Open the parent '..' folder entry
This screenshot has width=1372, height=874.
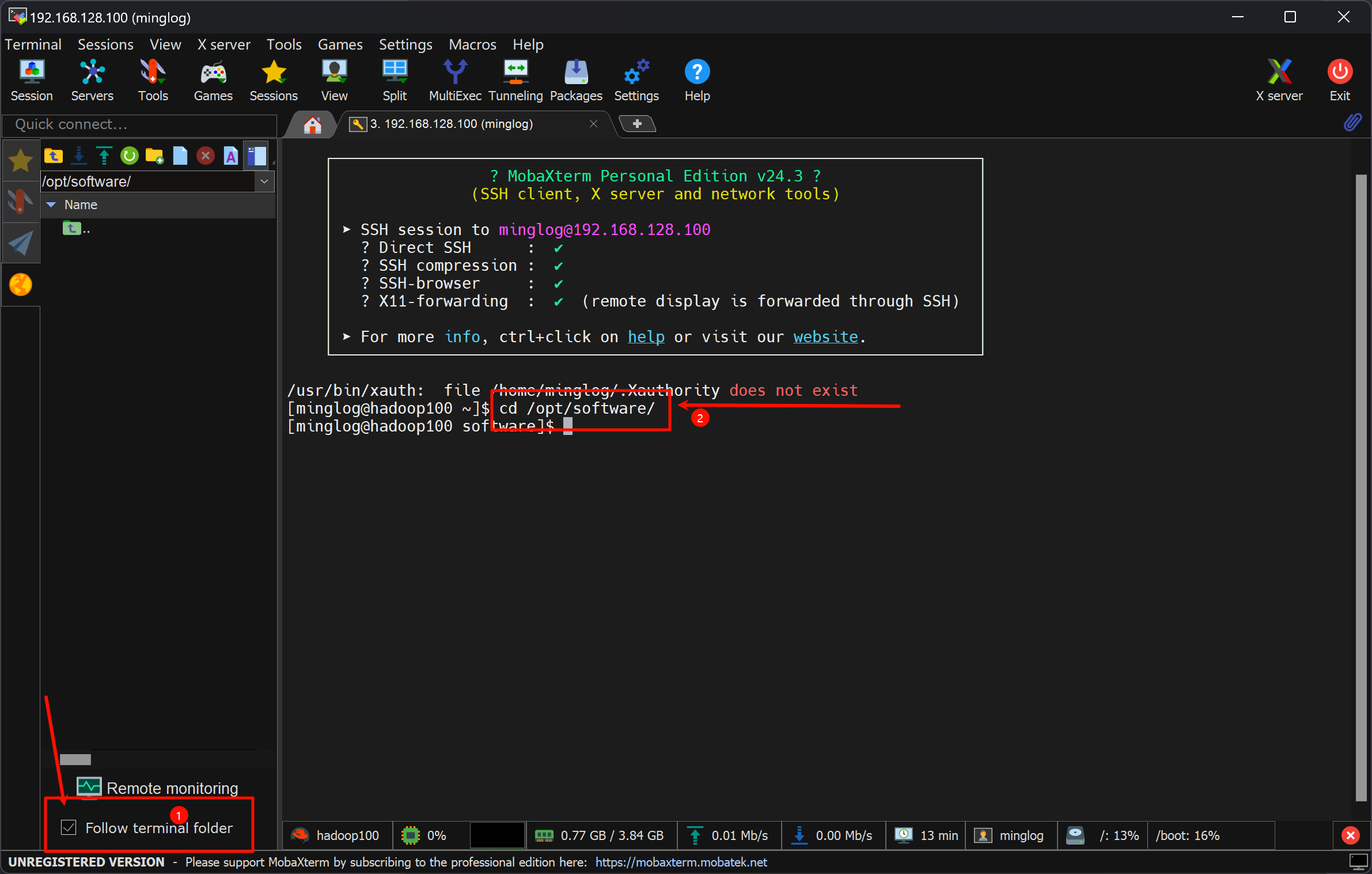pyautogui.click(x=77, y=229)
